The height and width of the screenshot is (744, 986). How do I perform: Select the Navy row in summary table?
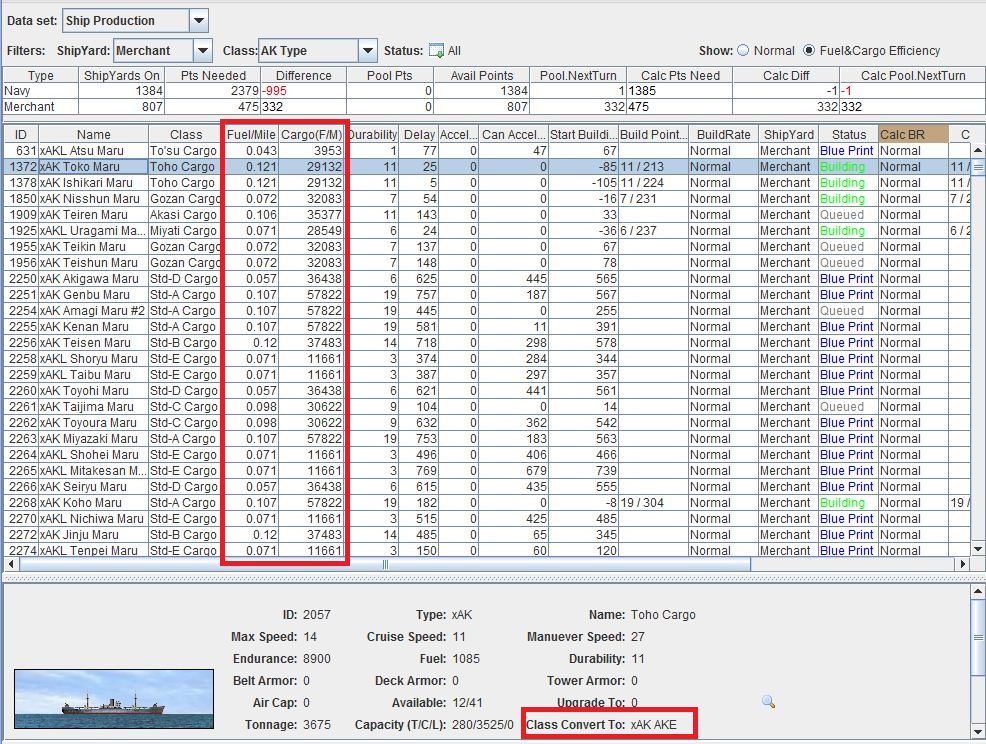point(40,91)
